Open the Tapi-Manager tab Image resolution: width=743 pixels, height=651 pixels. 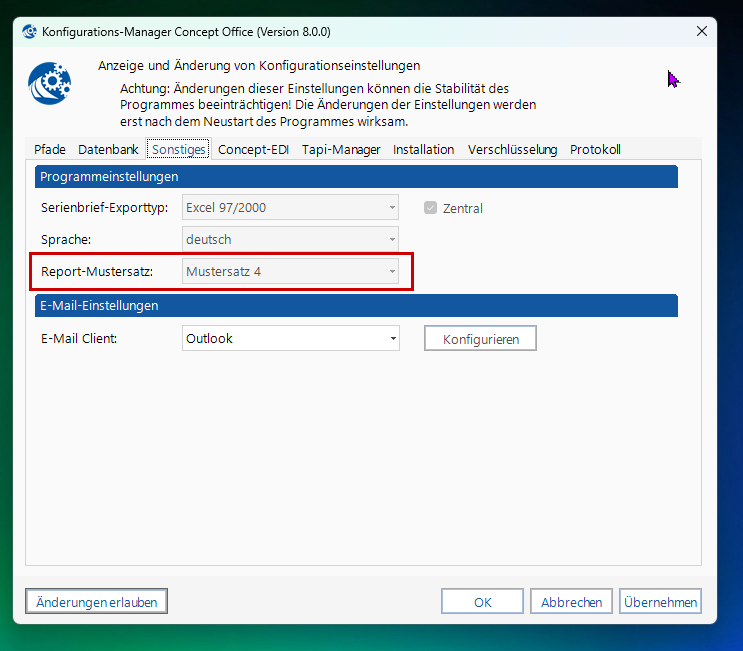pos(341,150)
